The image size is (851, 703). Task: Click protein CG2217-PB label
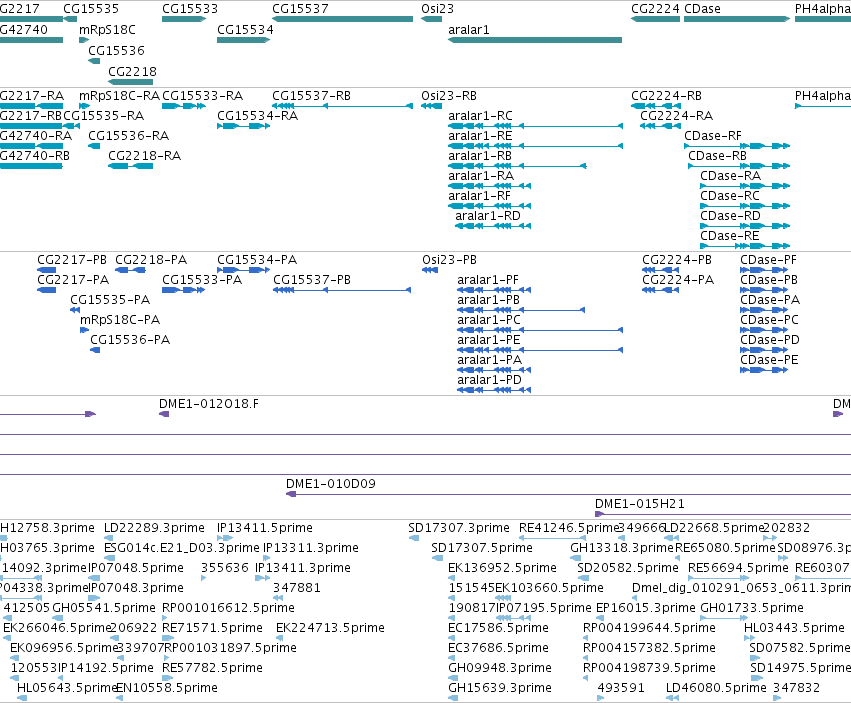[x=72, y=260]
